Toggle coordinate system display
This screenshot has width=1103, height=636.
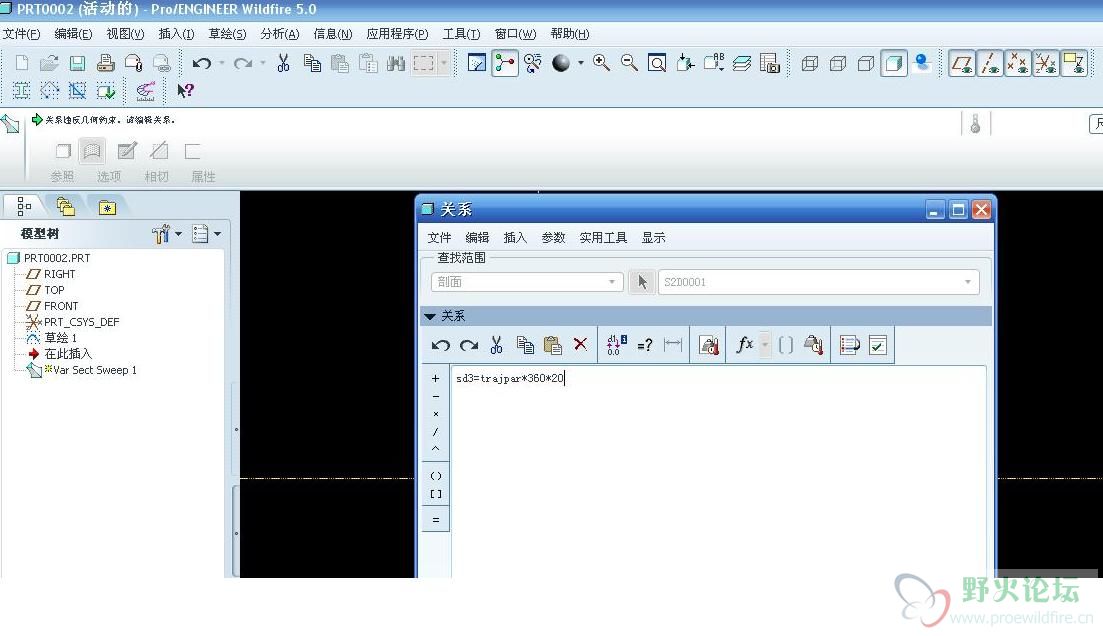pyautogui.click(x=1046, y=63)
